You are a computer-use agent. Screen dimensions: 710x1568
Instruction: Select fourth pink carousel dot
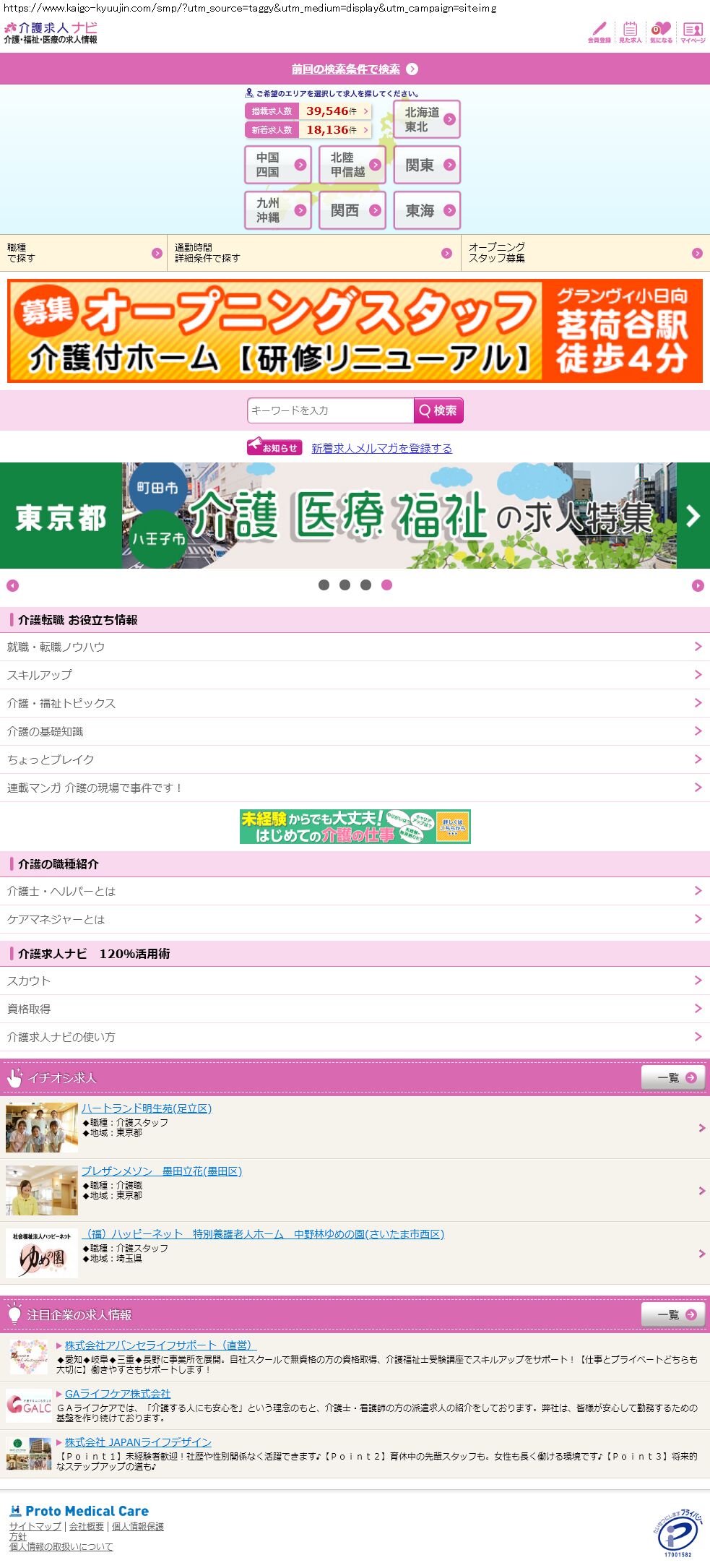[386, 585]
